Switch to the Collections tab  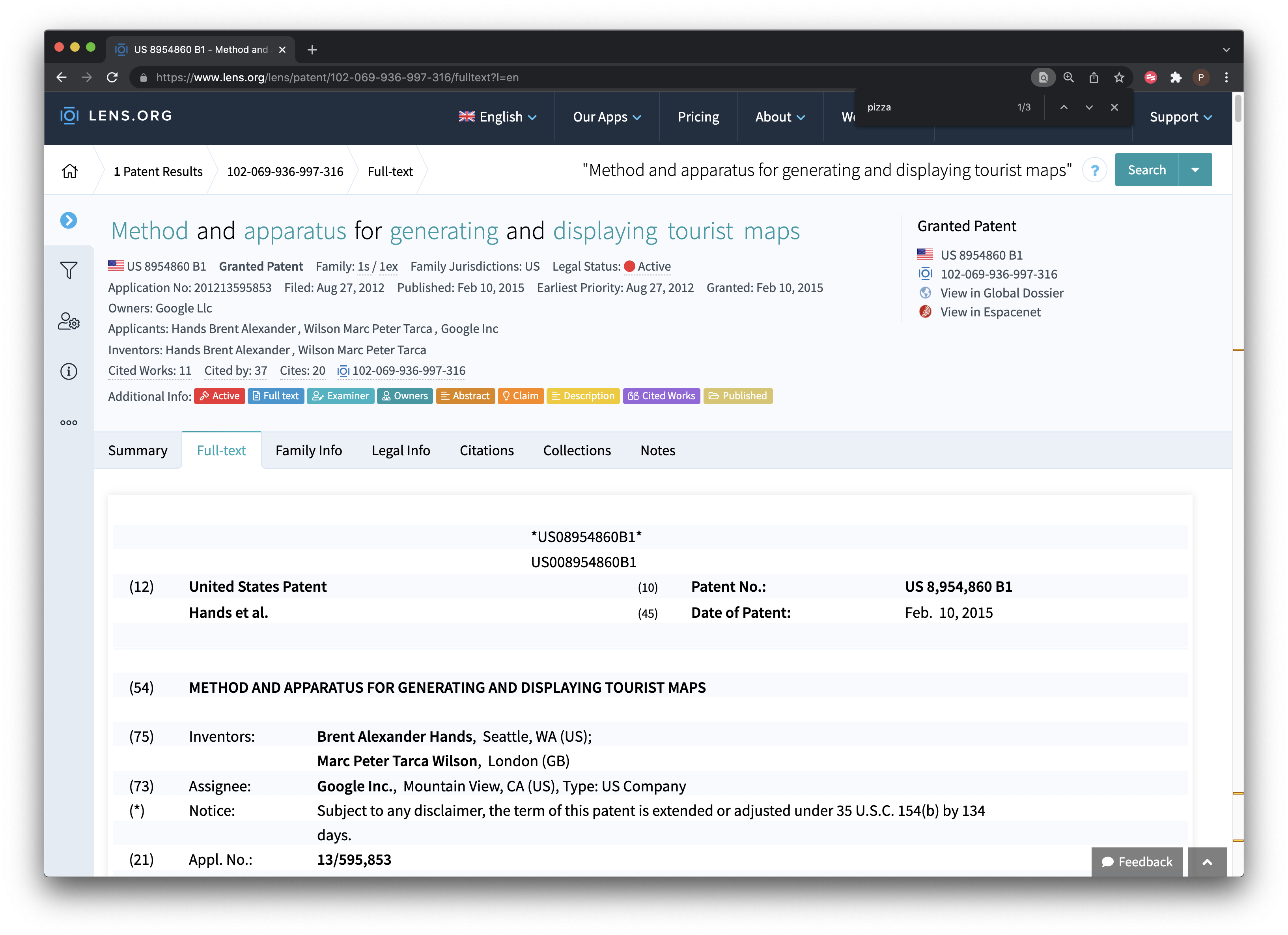[x=577, y=450]
